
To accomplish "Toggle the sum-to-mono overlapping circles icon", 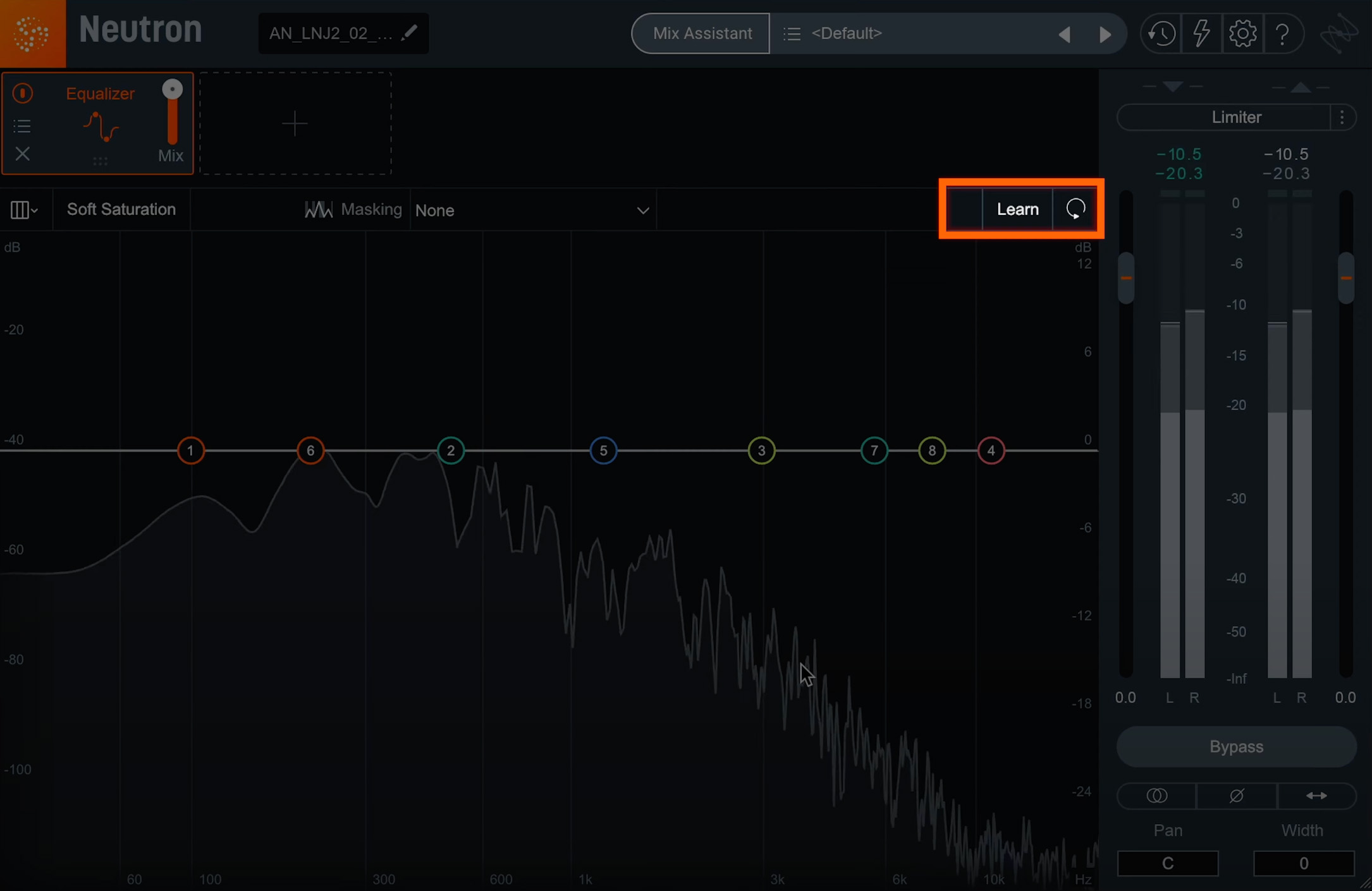I will [x=1156, y=796].
